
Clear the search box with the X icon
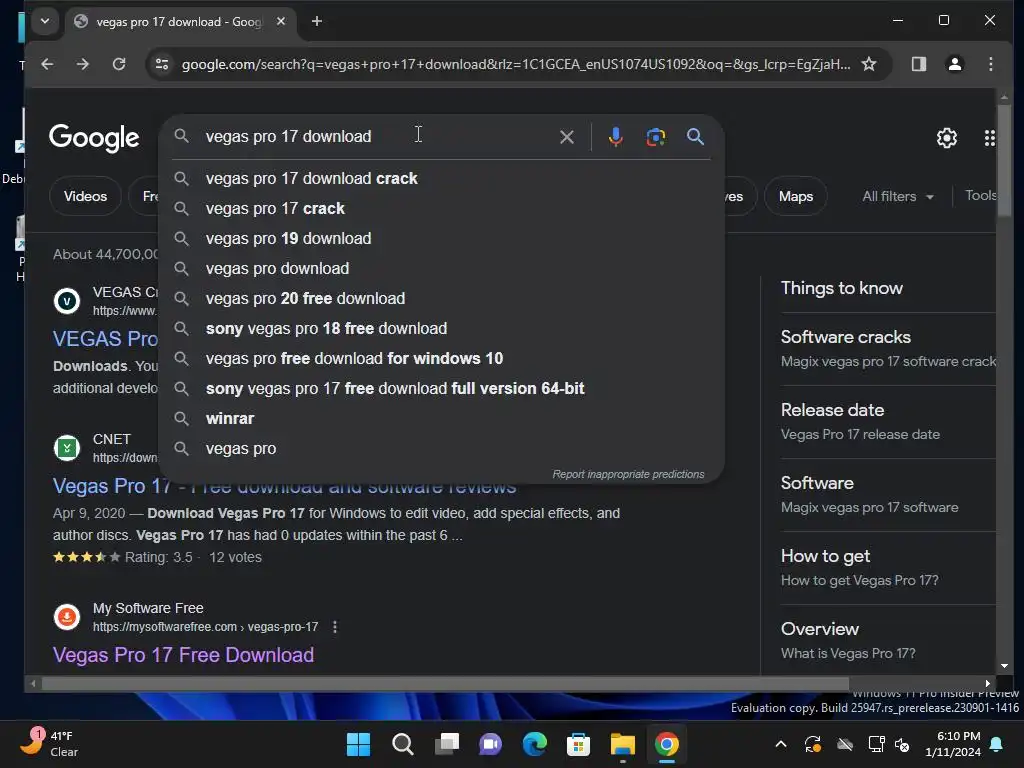(566, 137)
